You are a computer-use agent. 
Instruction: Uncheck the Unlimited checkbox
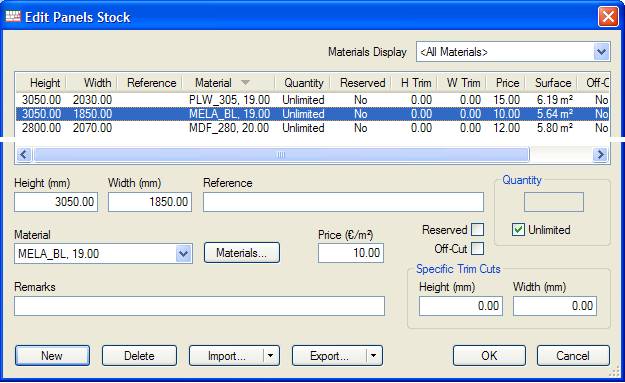518,230
